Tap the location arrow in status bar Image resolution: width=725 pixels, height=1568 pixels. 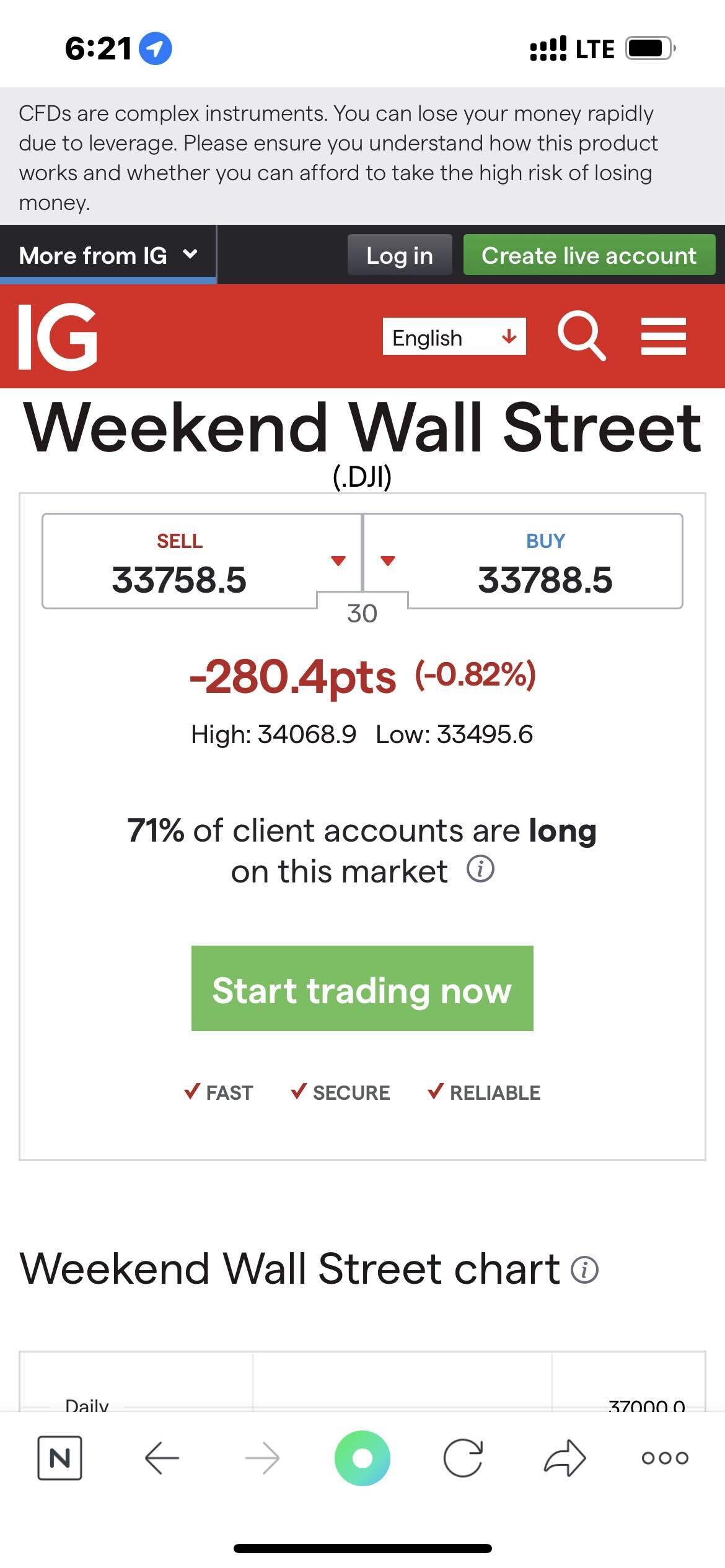tap(155, 48)
